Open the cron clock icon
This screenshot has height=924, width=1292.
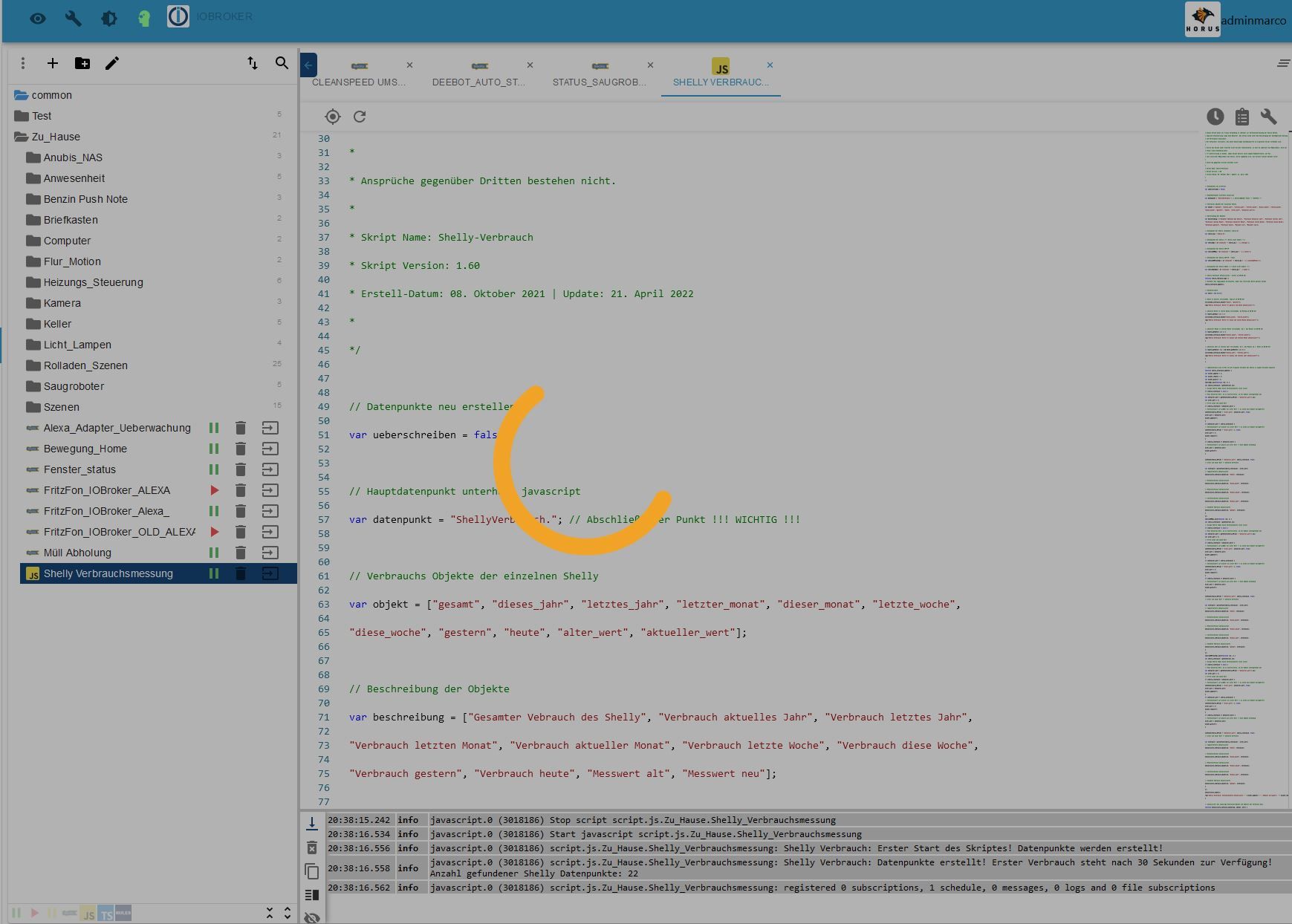pos(1215,117)
